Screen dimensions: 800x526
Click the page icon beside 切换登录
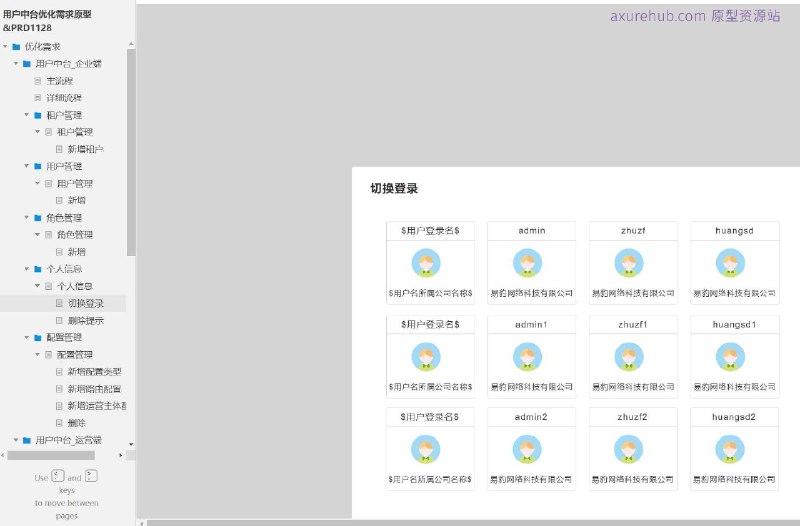pyautogui.click(x=59, y=303)
